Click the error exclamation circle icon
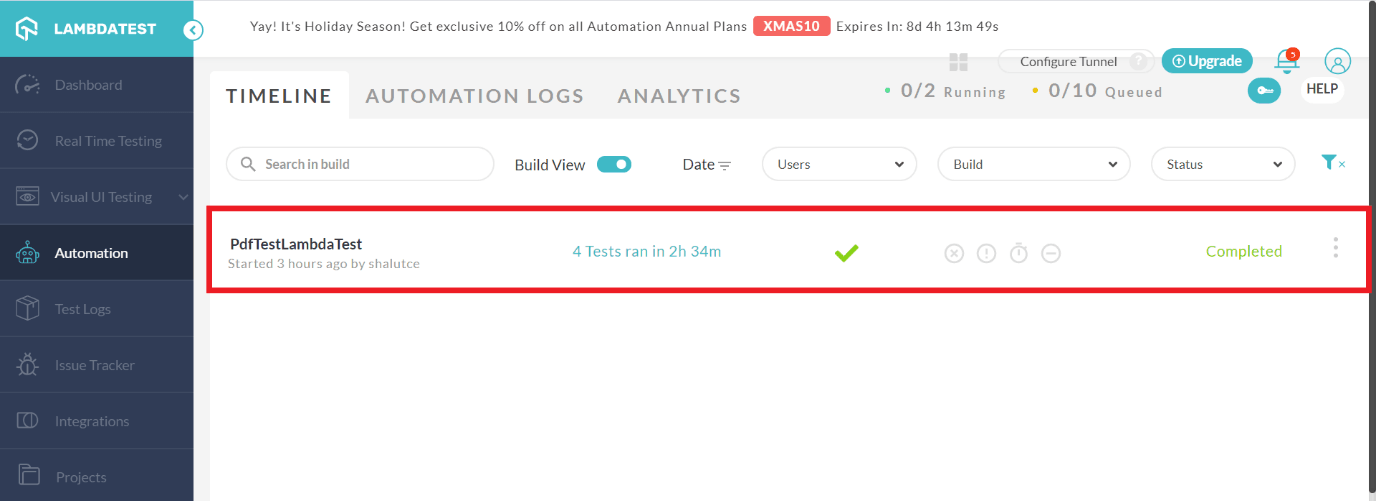The width and height of the screenshot is (1376, 501). pyautogui.click(x=986, y=253)
